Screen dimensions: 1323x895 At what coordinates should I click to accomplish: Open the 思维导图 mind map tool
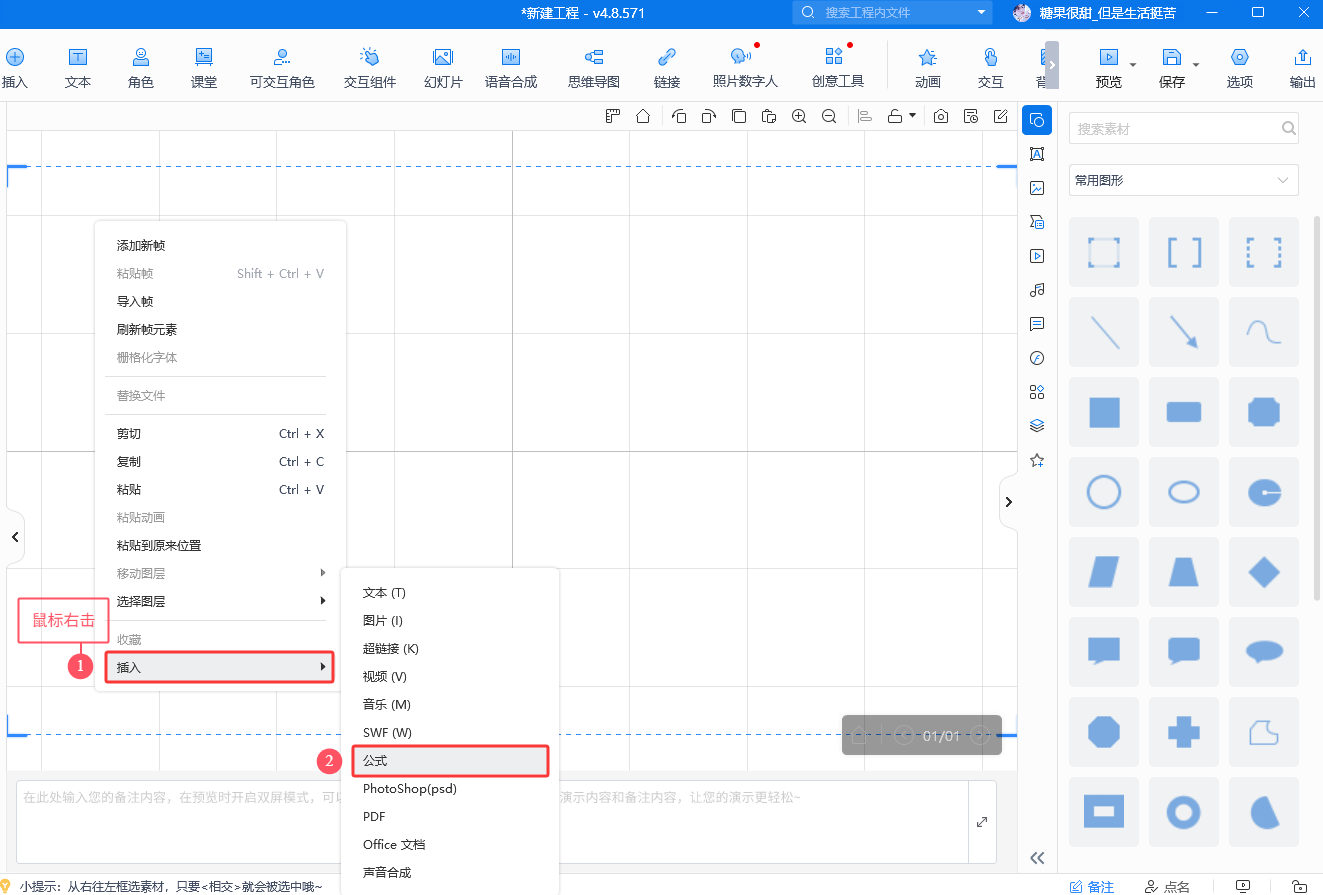tap(594, 68)
